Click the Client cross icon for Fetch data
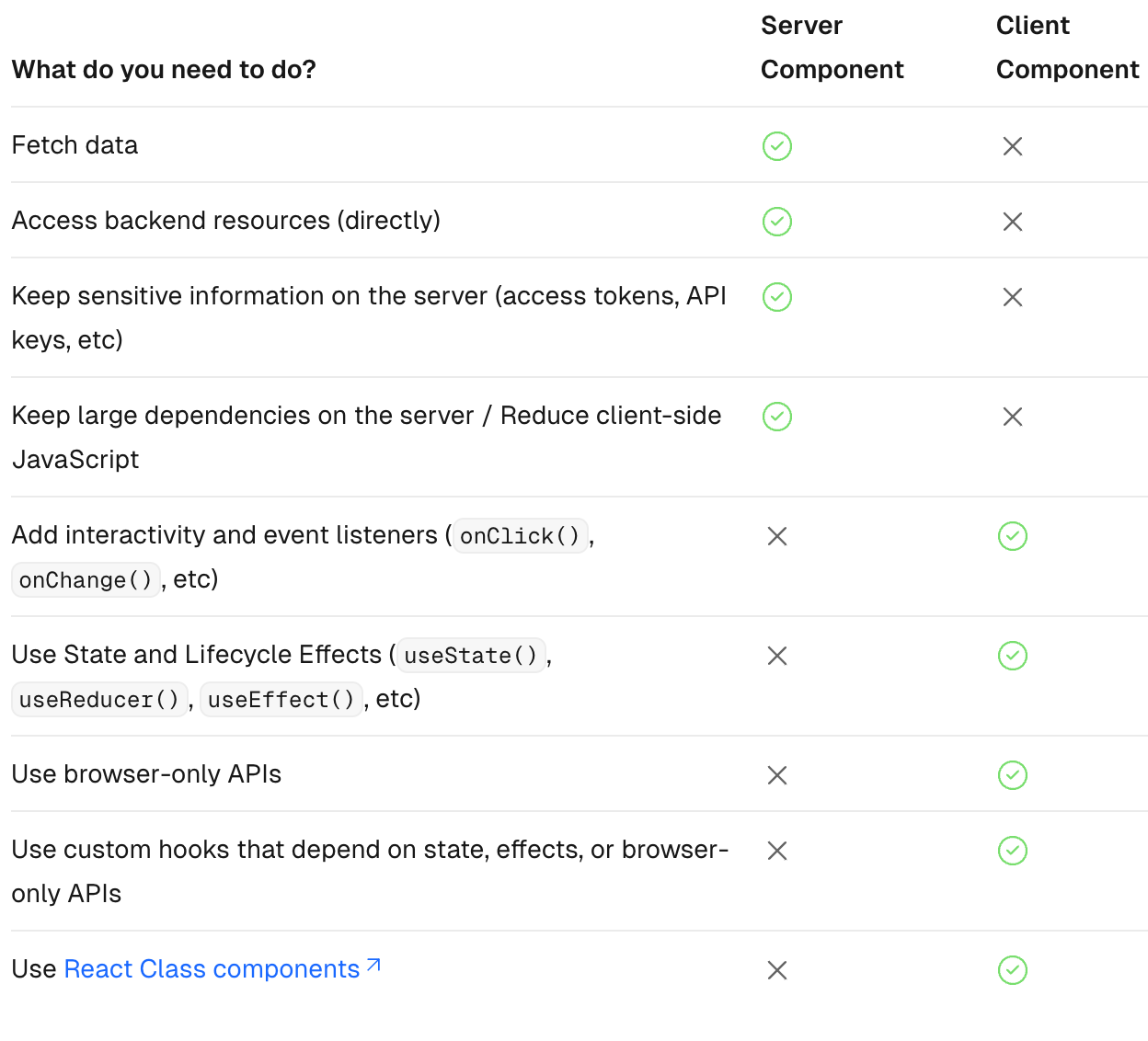Viewport: 1148px width, 1041px height. tap(1013, 146)
